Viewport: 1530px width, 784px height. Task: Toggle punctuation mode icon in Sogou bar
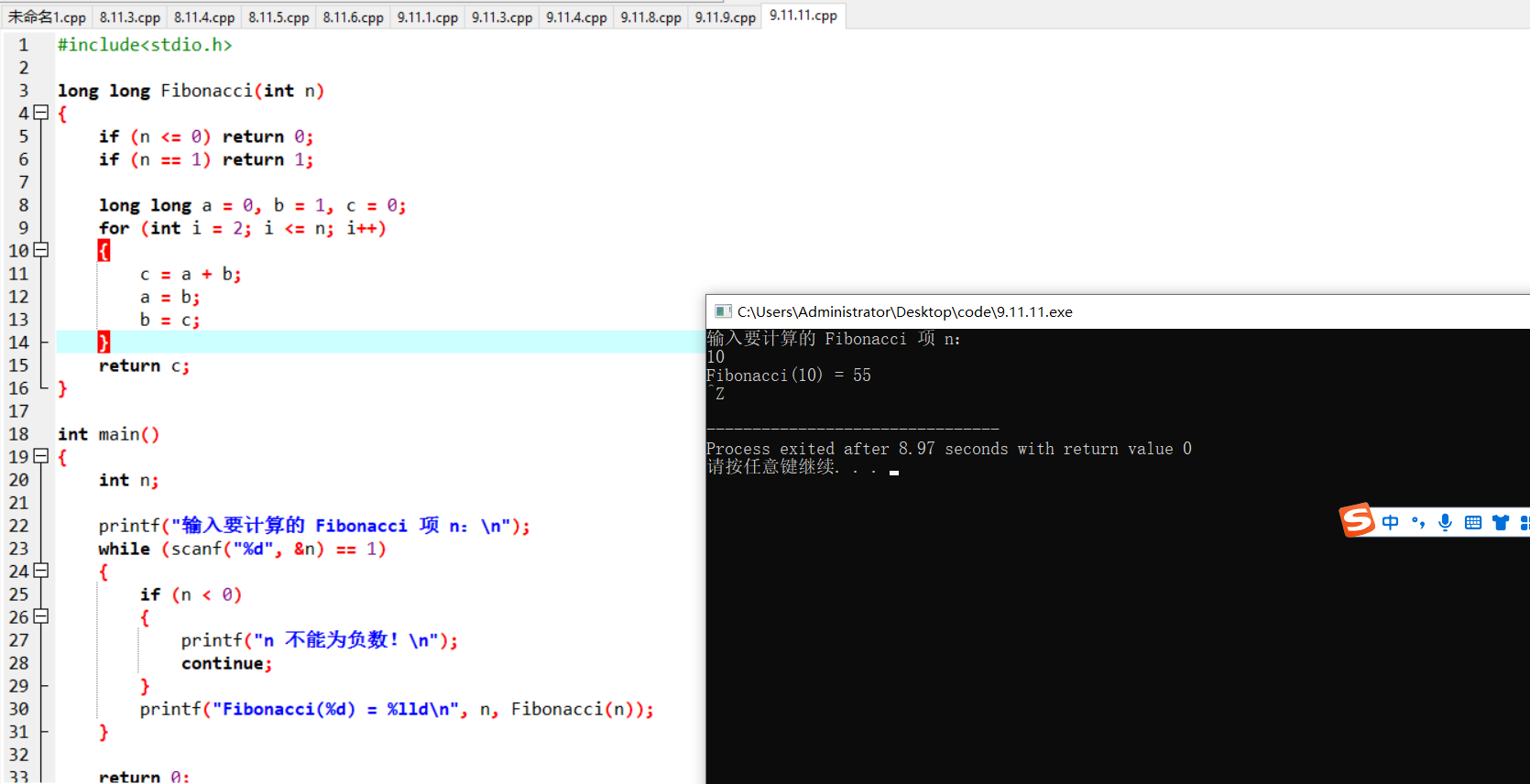point(1418,522)
